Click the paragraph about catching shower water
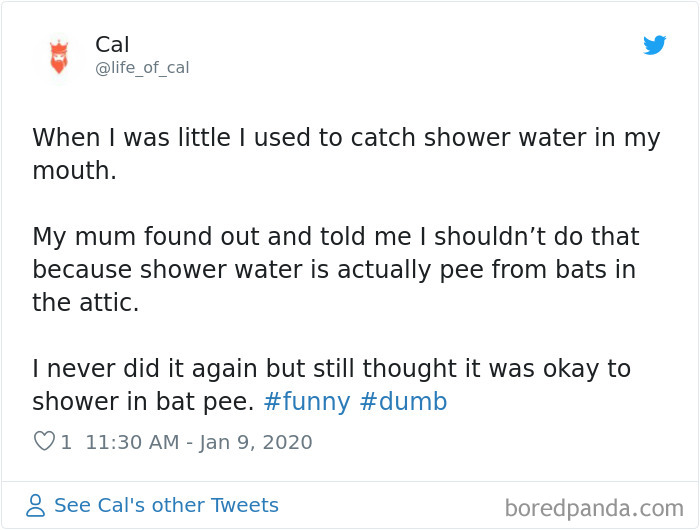700x530 pixels. click(x=346, y=153)
